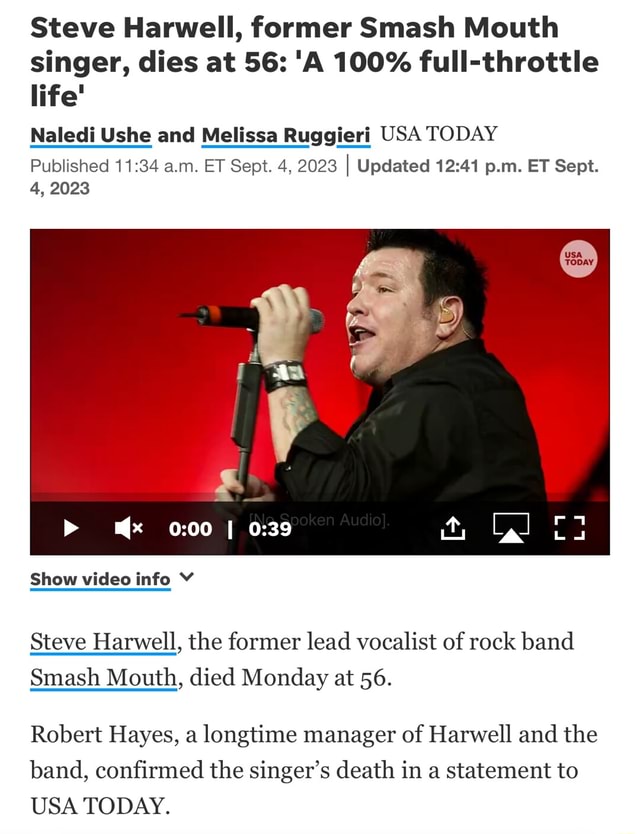Click the chevron beside Show video info
Image resolution: width=640 pixels, height=834 pixels.
[x=185, y=578]
